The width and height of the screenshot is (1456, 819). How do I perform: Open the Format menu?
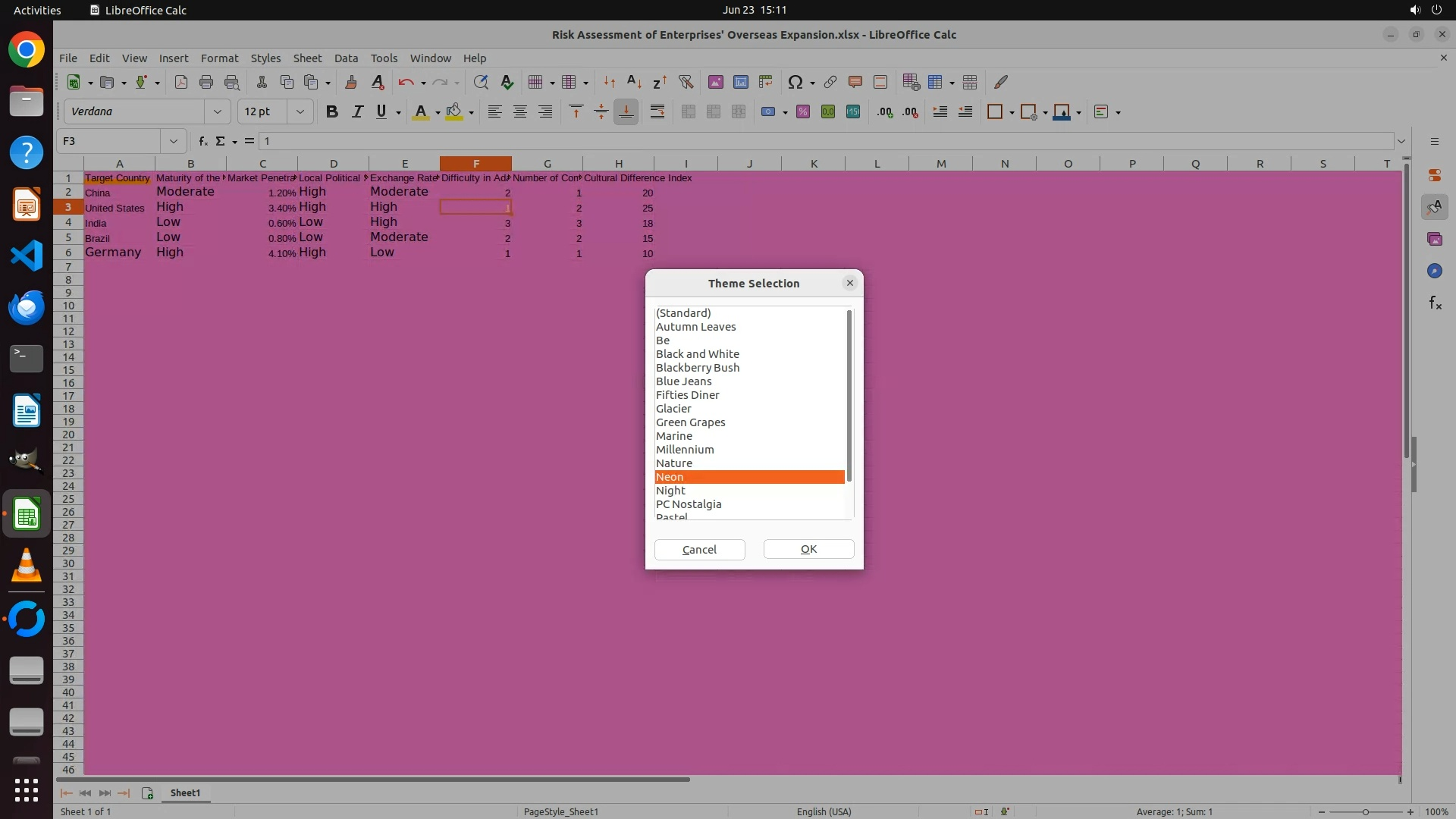coord(219,58)
